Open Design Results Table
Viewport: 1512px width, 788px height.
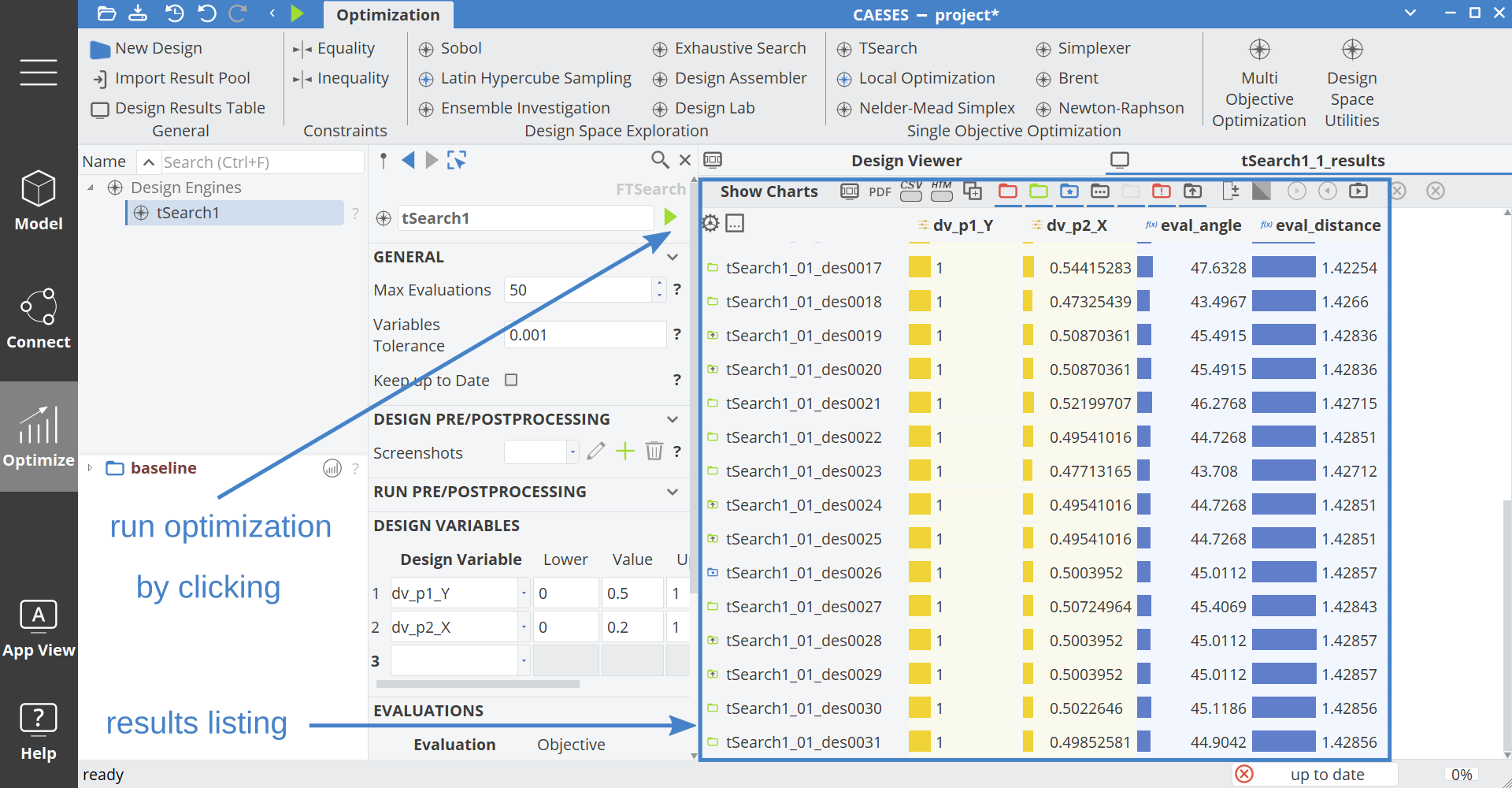coord(179,108)
